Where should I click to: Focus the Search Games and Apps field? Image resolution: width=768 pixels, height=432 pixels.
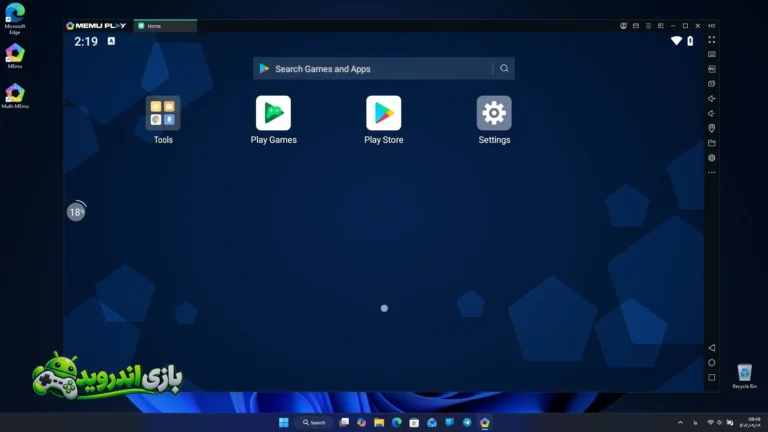point(384,69)
